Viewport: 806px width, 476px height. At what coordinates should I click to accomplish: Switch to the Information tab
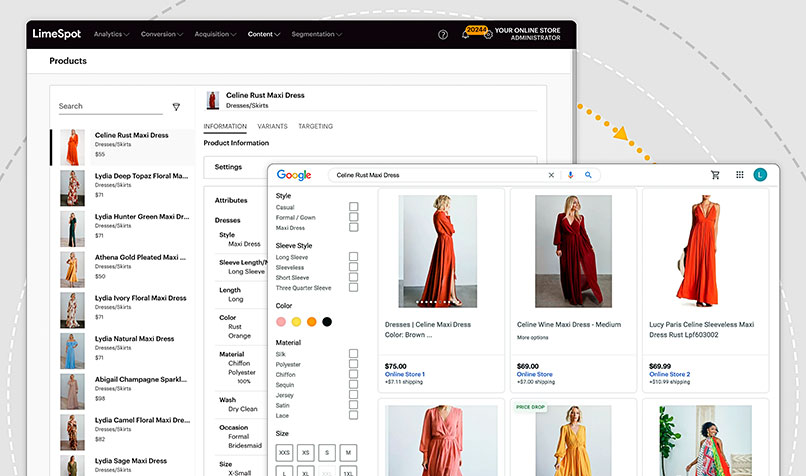225,126
